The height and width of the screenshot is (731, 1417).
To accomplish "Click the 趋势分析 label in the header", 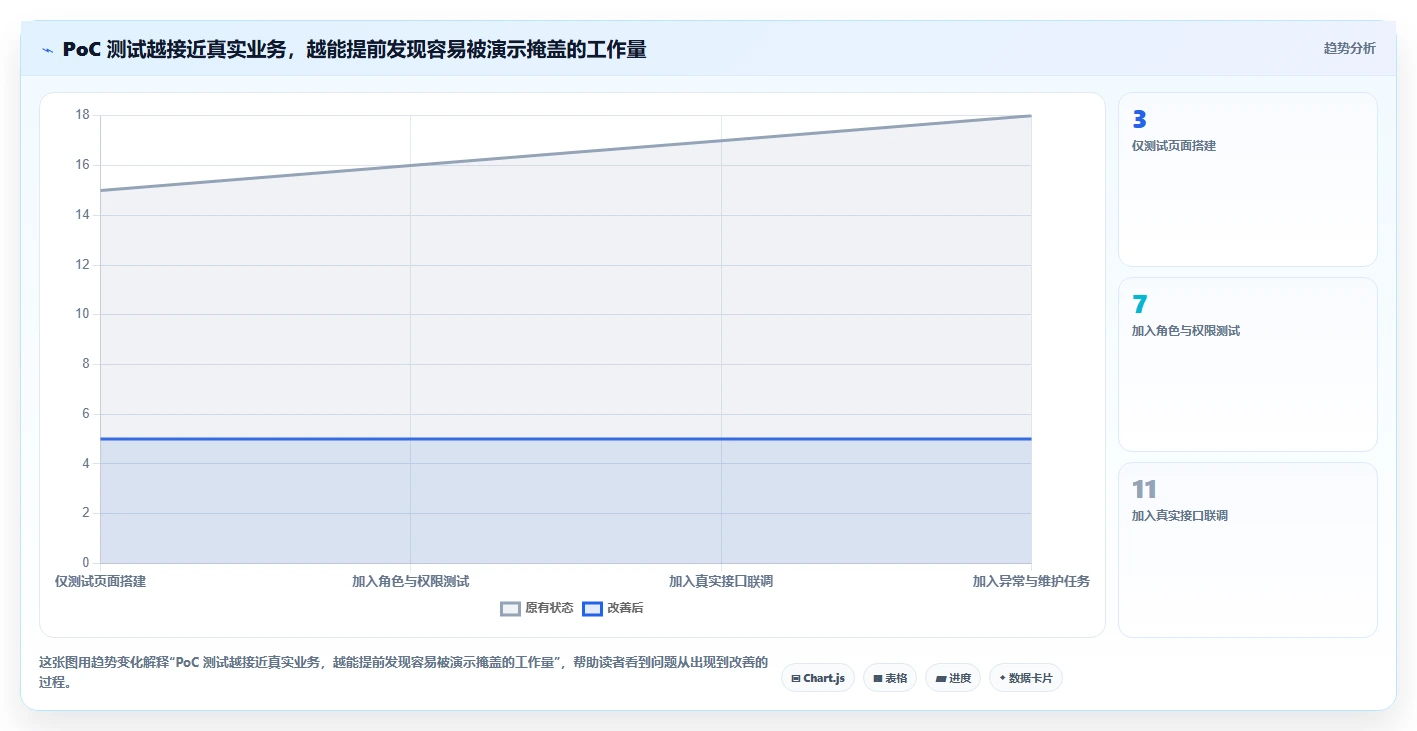I will (1349, 48).
